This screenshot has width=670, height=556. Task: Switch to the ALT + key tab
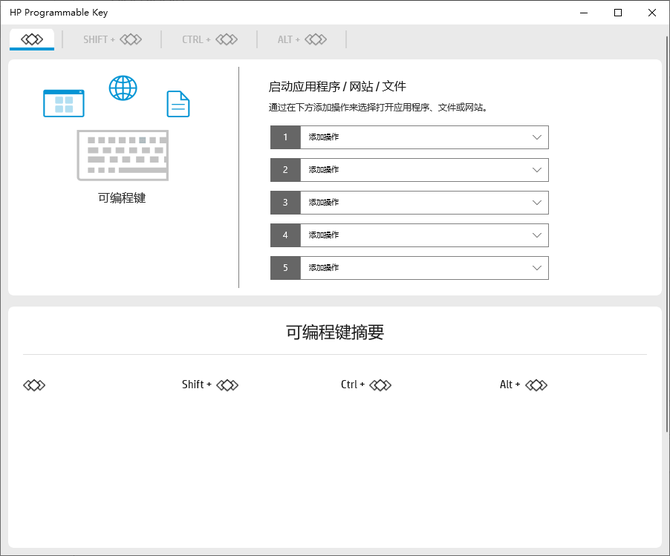click(302, 40)
